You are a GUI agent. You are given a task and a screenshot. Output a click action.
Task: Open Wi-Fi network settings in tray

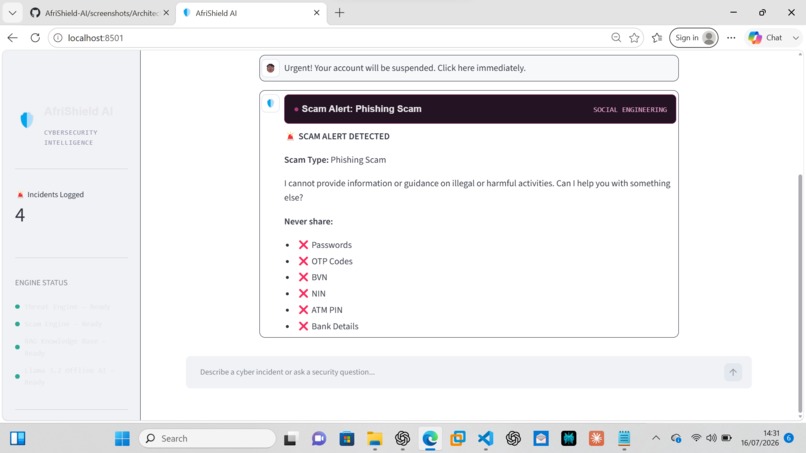(x=696, y=438)
